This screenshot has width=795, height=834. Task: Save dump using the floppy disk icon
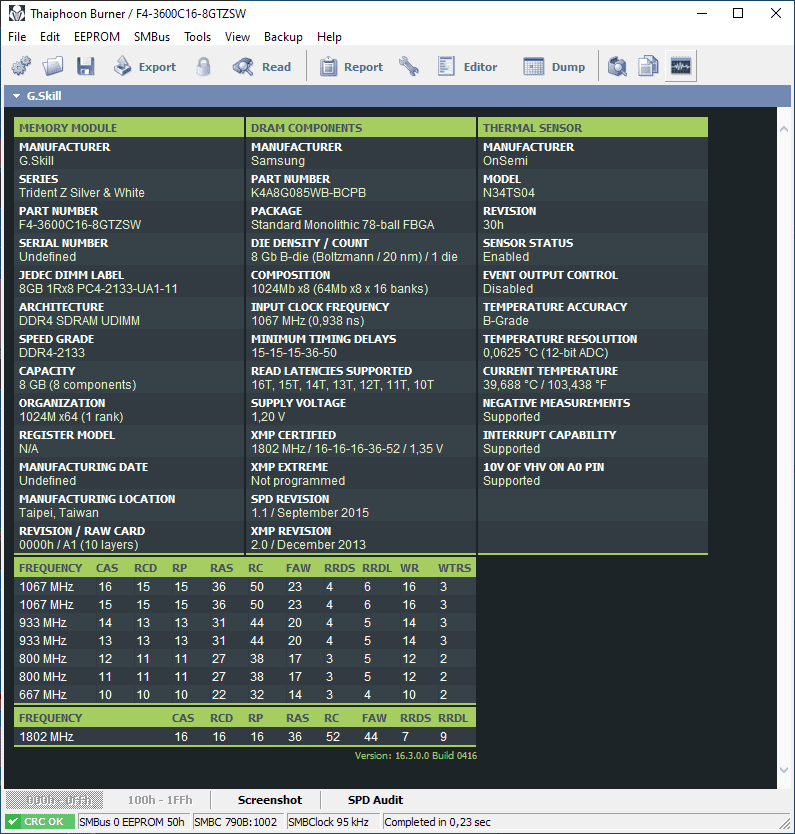[x=85, y=66]
